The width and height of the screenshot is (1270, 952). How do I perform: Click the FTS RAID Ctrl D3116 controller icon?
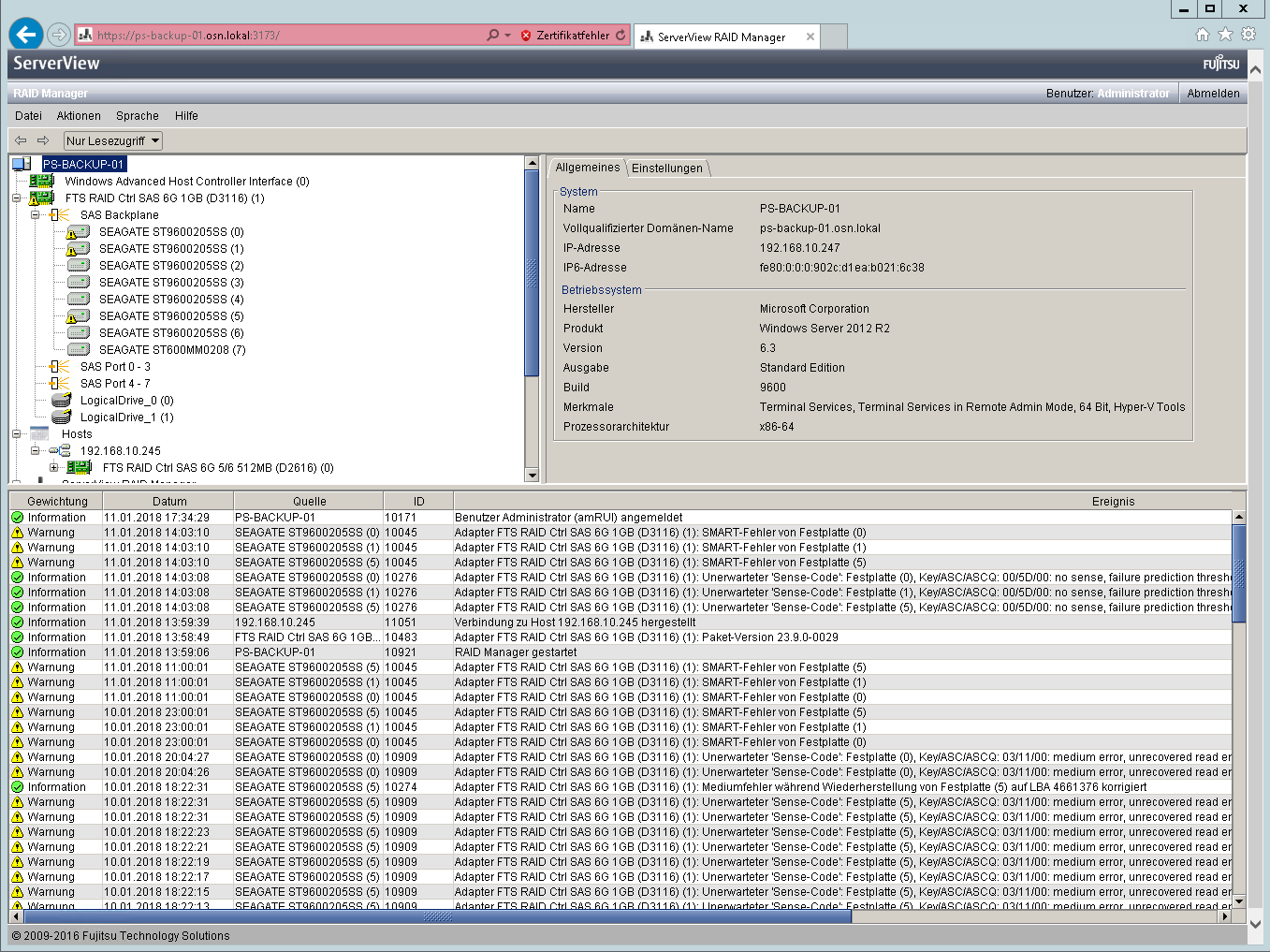click(41, 198)
